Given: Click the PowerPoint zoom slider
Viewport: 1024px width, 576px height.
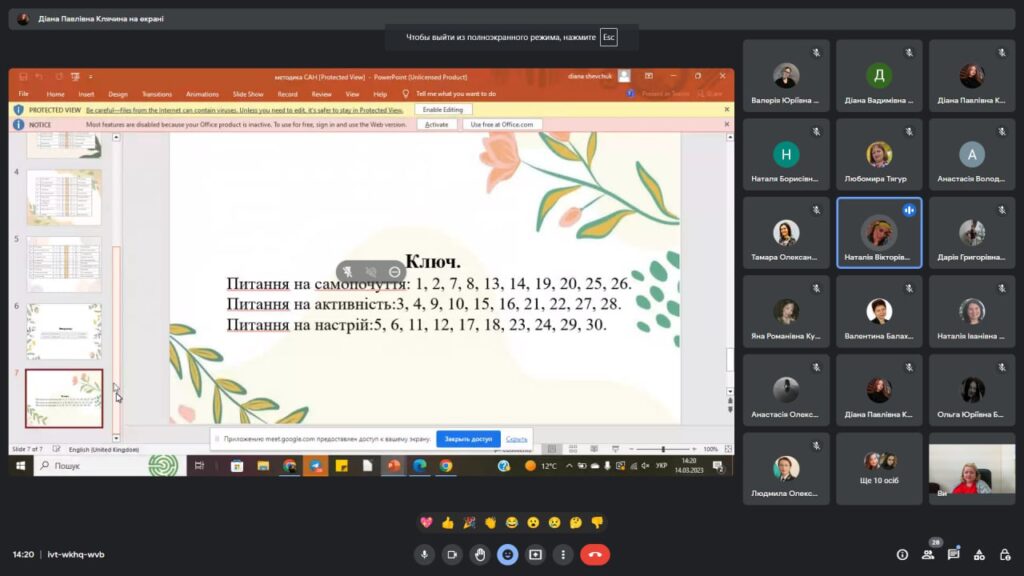Looking at the screenshot, I should click(662, 449).
